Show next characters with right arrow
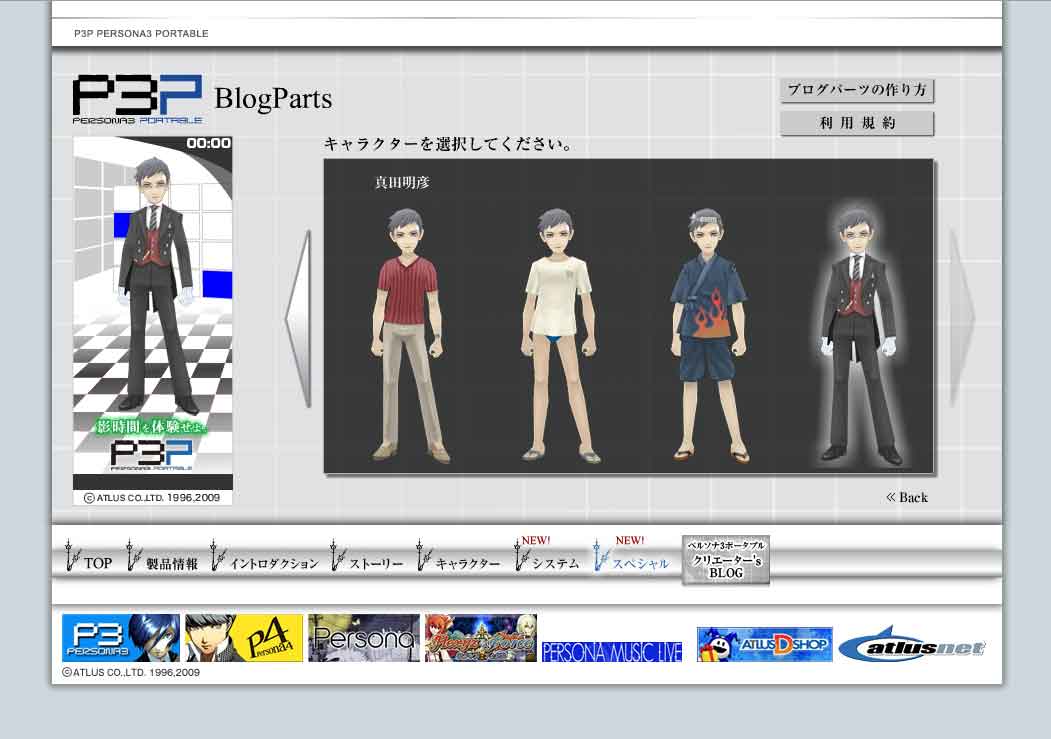This screenshot has height=739, width=1051. 960,317
